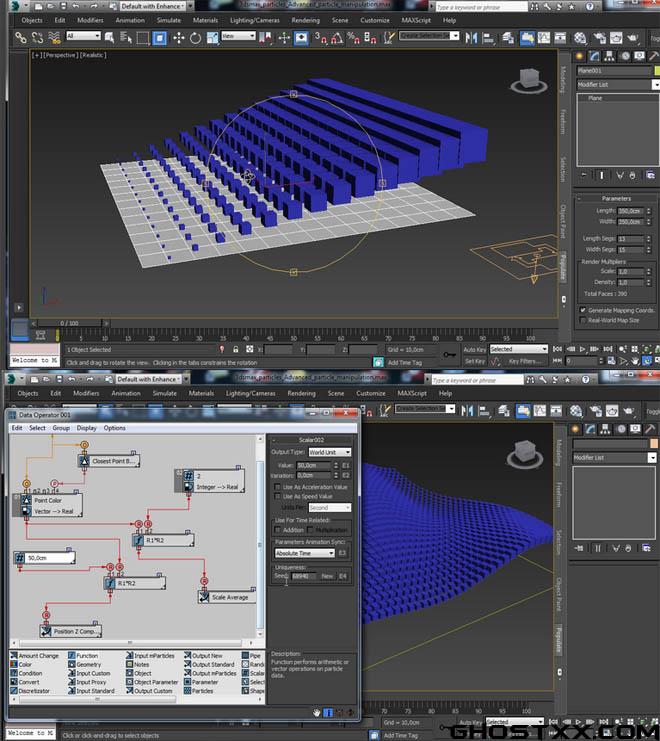Click the highlighted Select Object tool in upper toolbar
660x741 pixels.
point(160,38)
